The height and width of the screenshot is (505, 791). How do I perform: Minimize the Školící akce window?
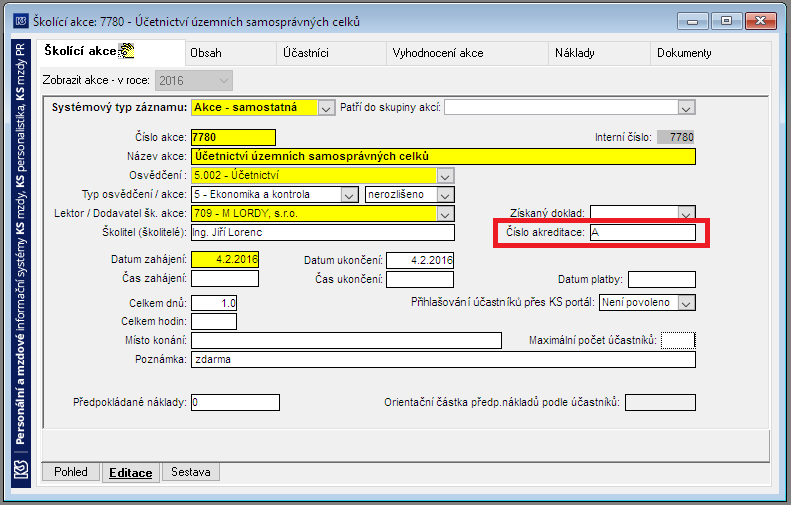693,21
